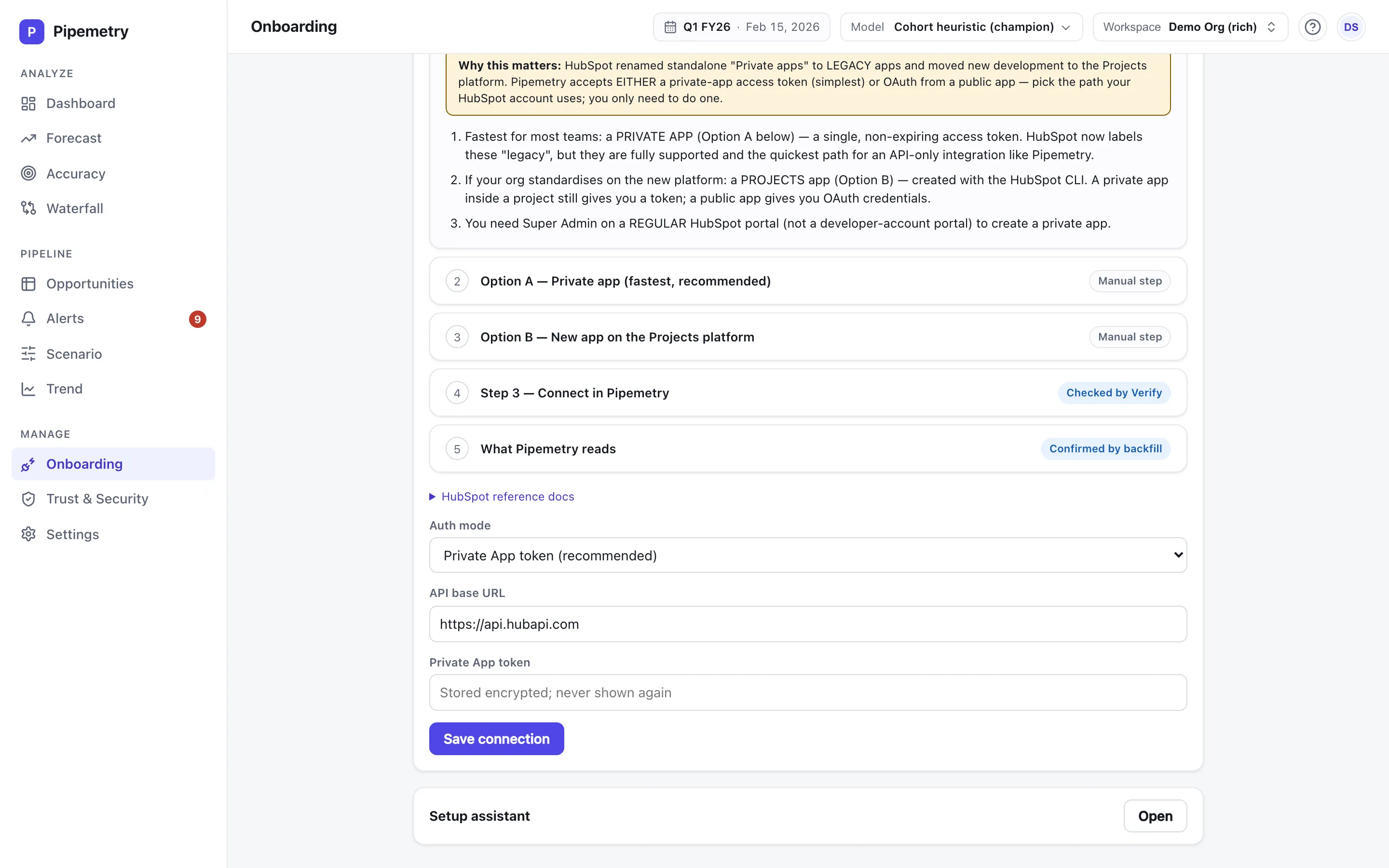Viewport: 1389px width, 868px height.
Task: Open Settings from the sidebar
Action: [113, 534]
